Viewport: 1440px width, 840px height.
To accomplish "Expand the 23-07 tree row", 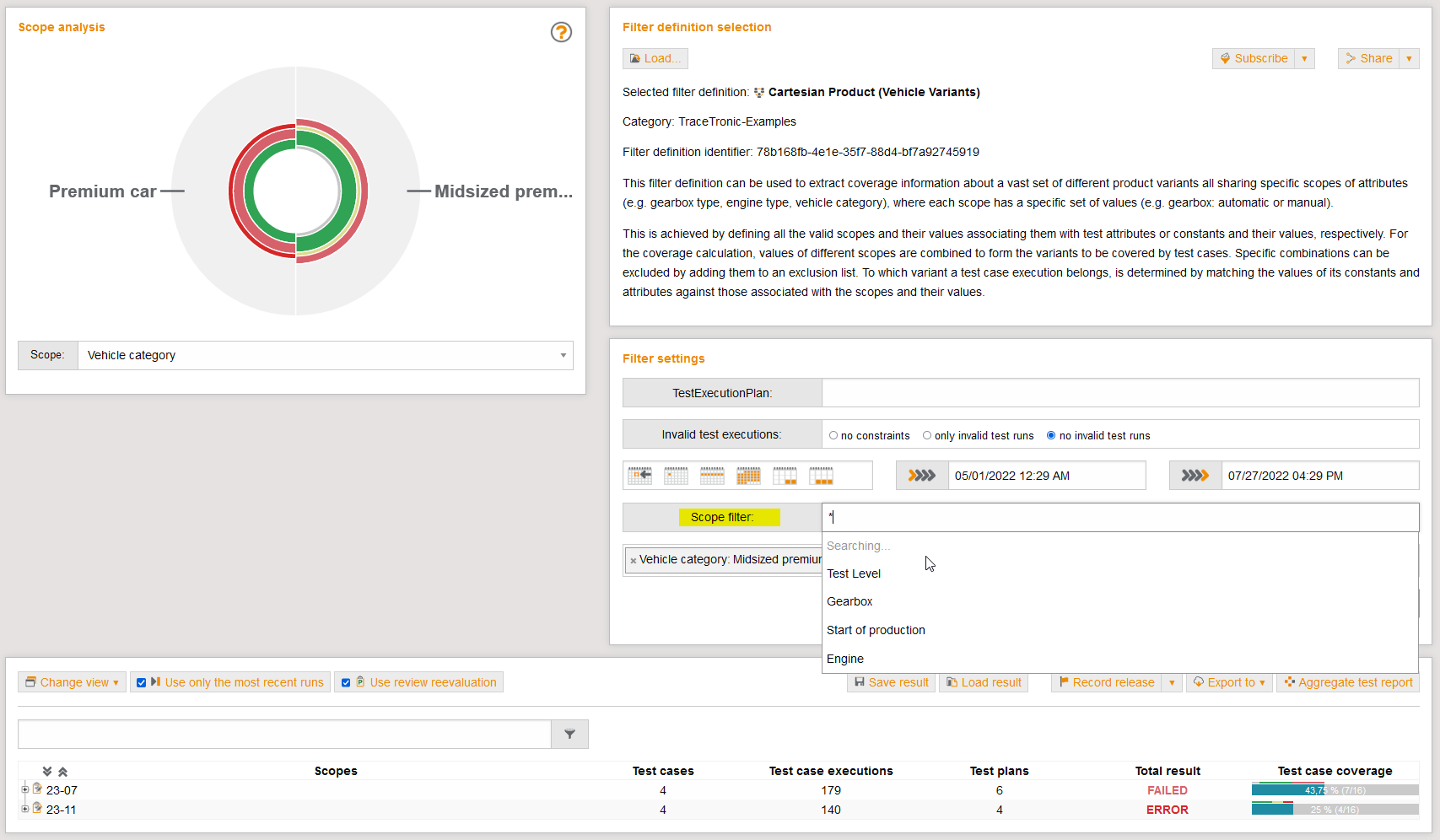I will point(24,790).
